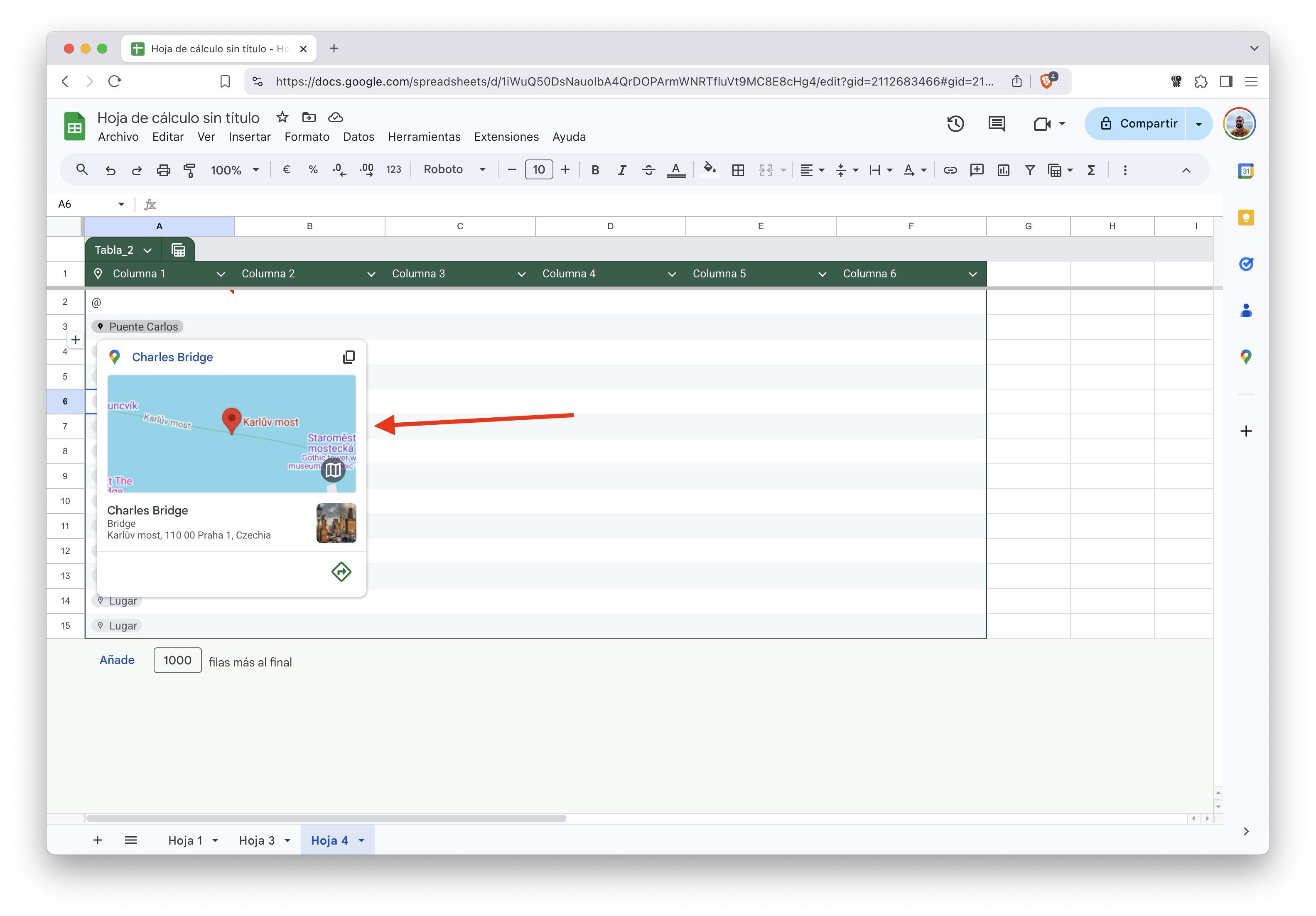
Task: Insert a chart
Action: coord(1003,170)
